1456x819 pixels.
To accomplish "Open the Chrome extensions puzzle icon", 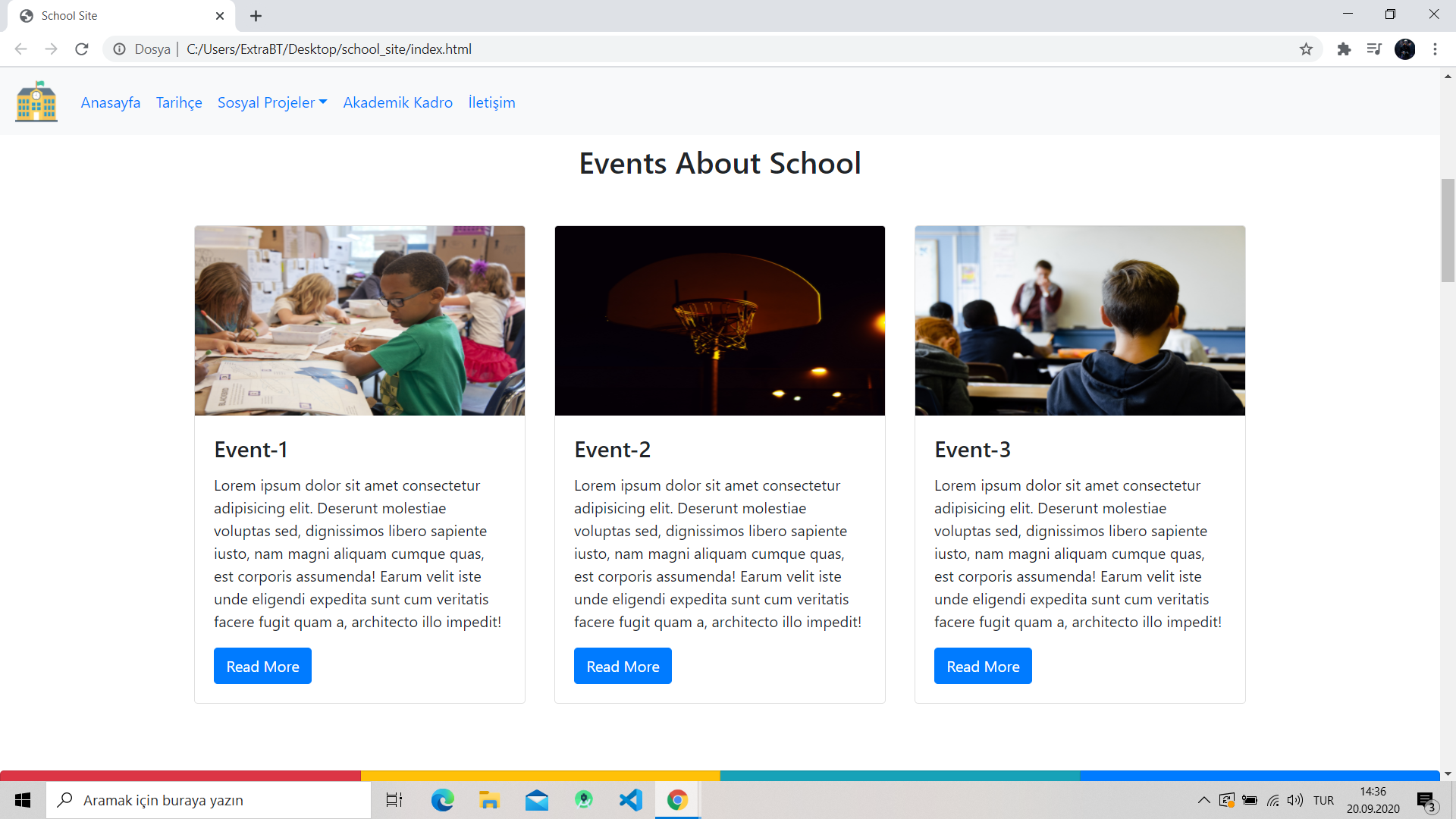I will click(1344, 49).
